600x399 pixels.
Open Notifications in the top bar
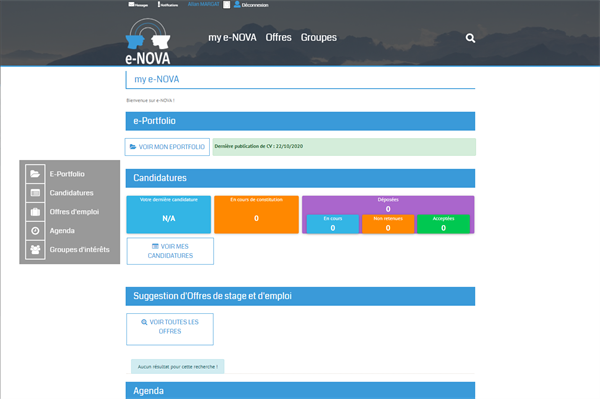[x=168, y=5]
